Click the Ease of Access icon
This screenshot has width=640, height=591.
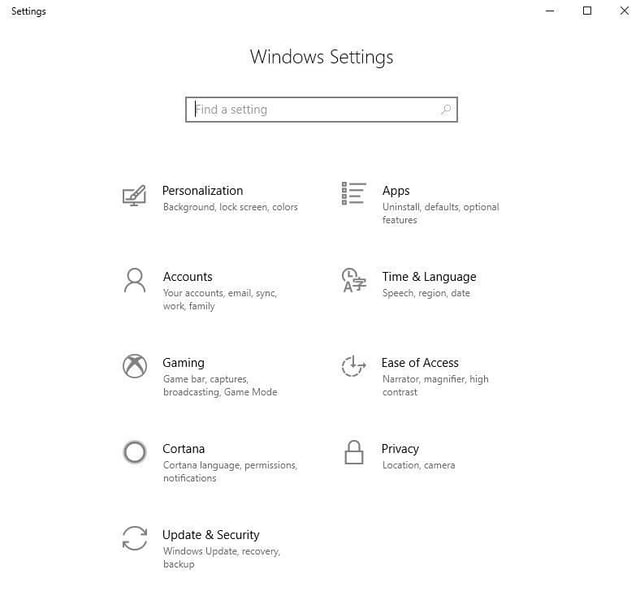click(353, 366)
